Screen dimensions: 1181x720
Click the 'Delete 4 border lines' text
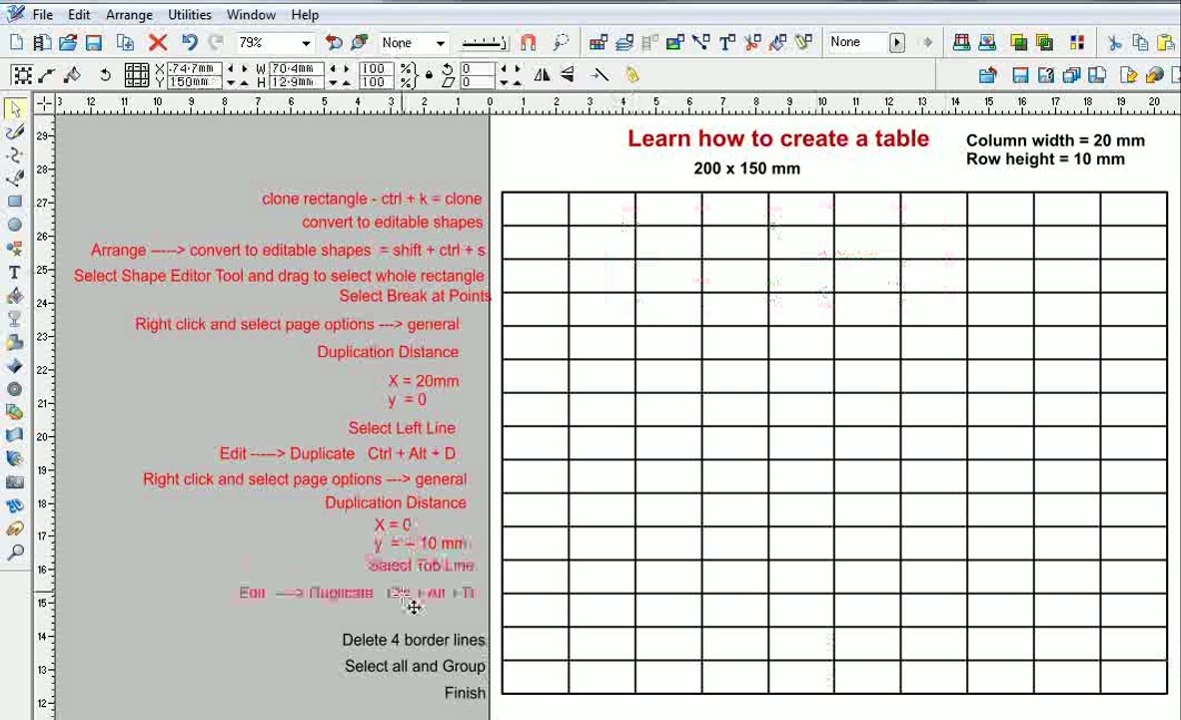(x=414, y=639)
